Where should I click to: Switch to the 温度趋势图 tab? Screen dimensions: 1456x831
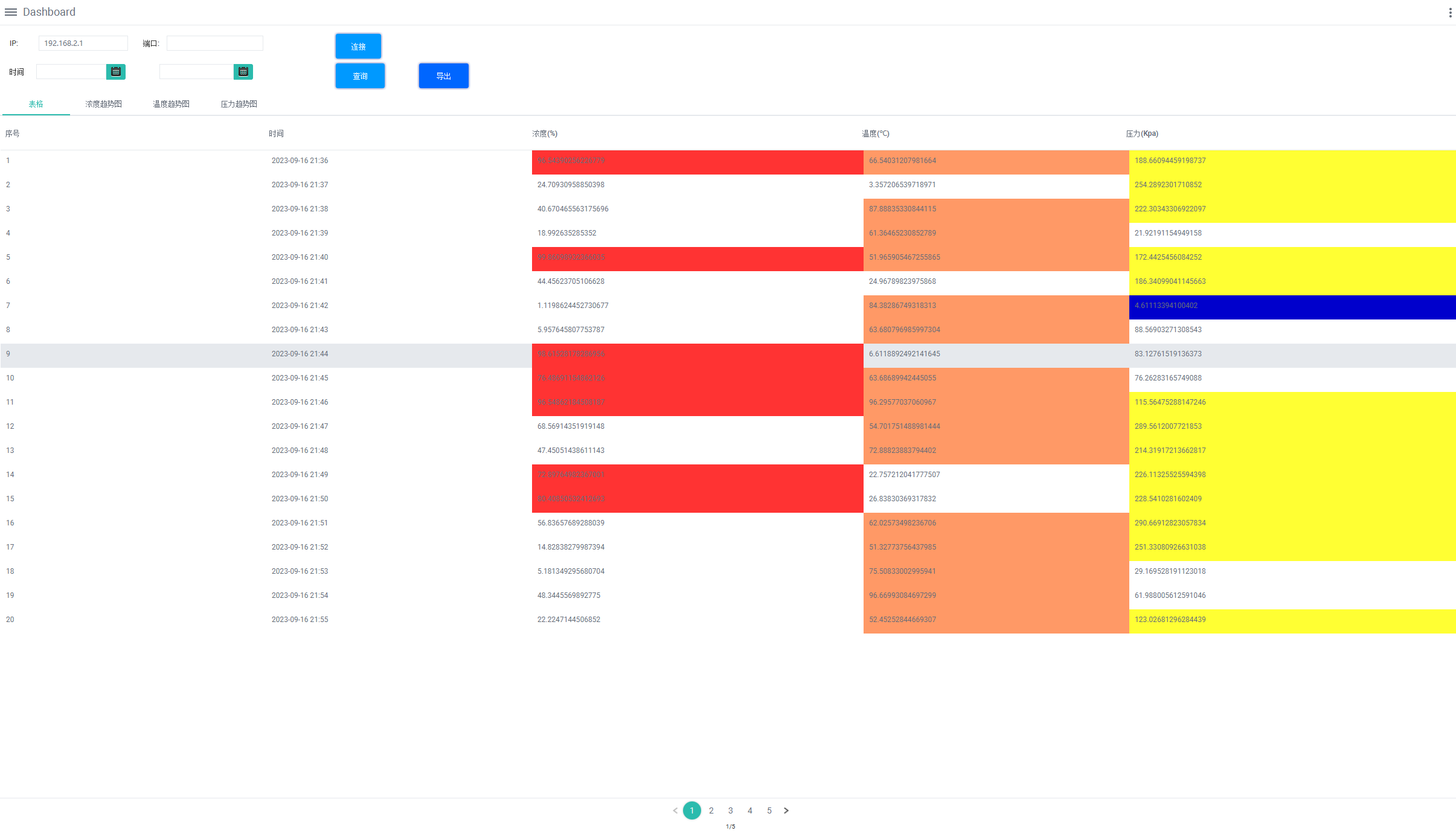172,104
